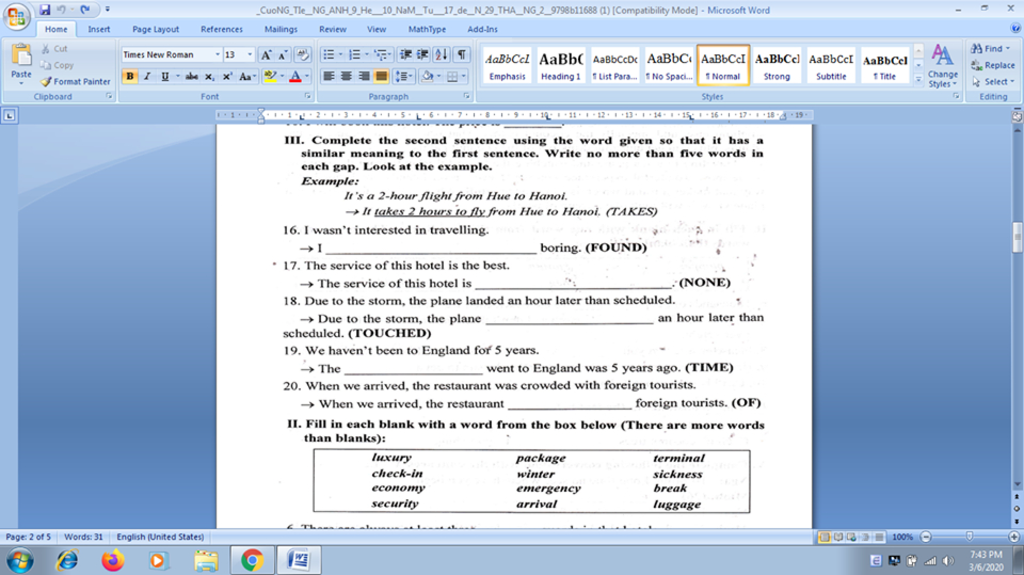This screenshot has width=1024, height=575.
Task: Clear formatting with the eraser icon
Action: 302,55
